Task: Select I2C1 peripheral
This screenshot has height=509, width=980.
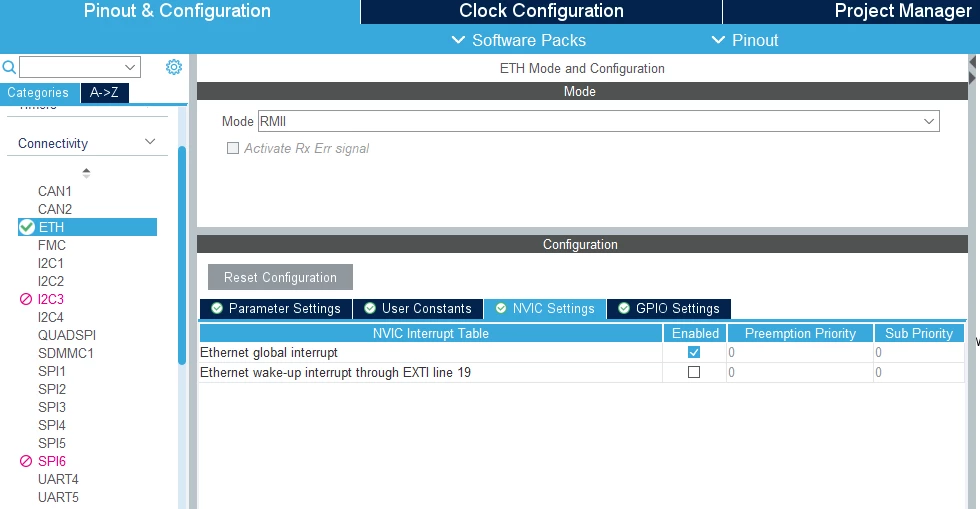Action: point(51,263)
